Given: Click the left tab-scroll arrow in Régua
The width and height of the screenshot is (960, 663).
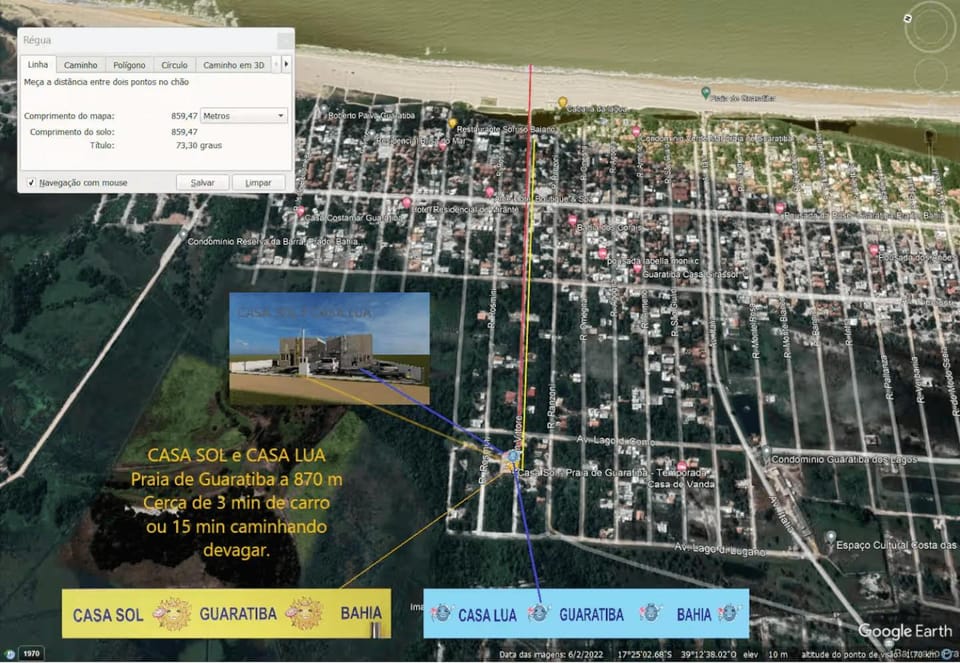Looking at the screenshot, I should pos(276,64).
